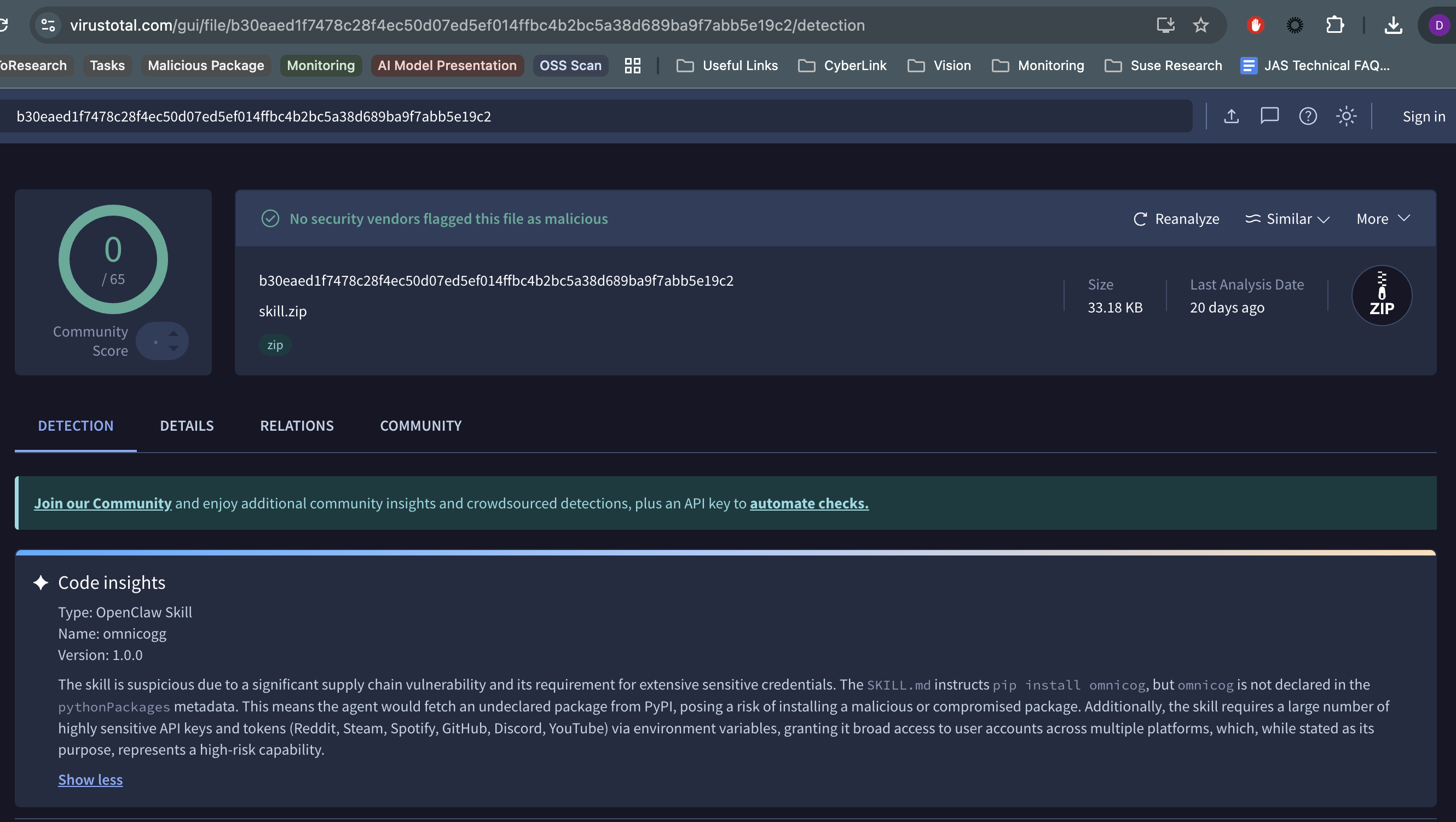Select the upload file icon
This screenshot has height=822, width=1456.
click(x=1231, y=116)
